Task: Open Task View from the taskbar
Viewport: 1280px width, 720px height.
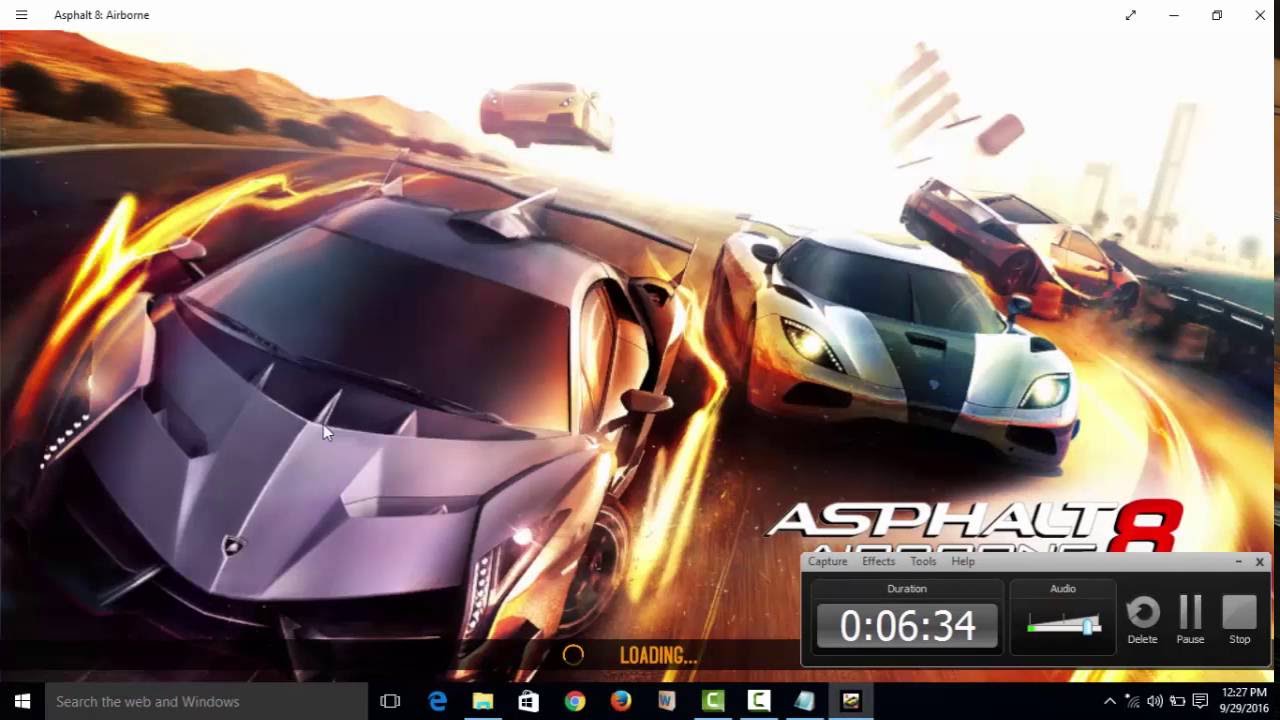Action: tap(390, 702)
